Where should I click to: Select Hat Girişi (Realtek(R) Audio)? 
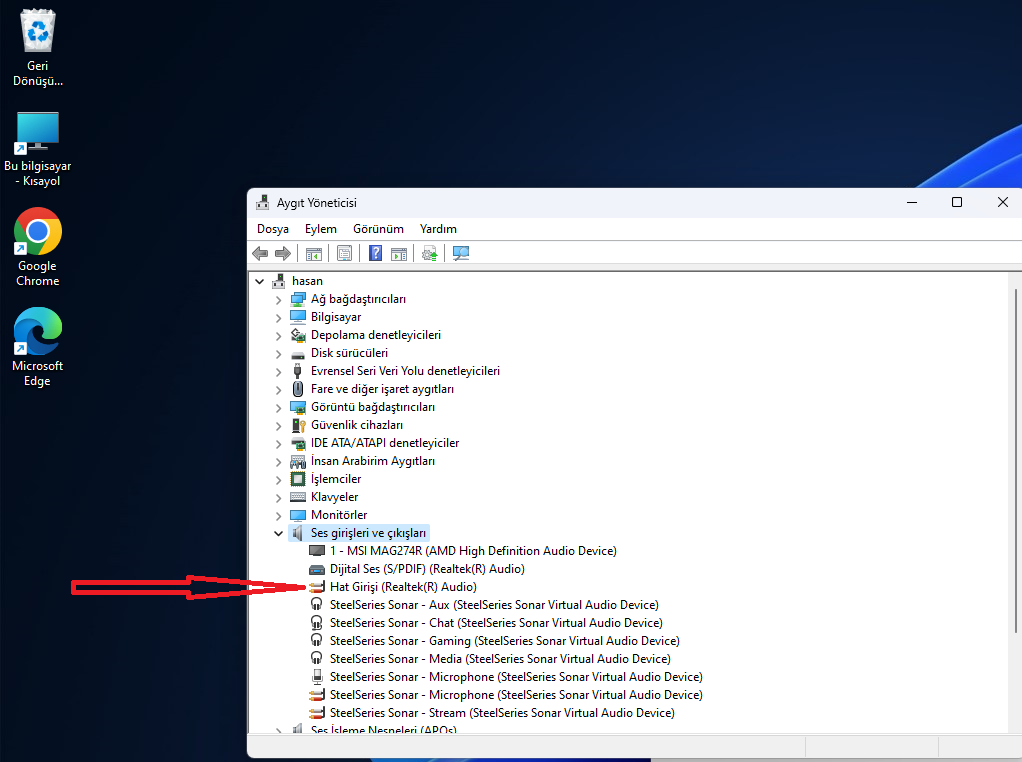(x=403, y=587)
